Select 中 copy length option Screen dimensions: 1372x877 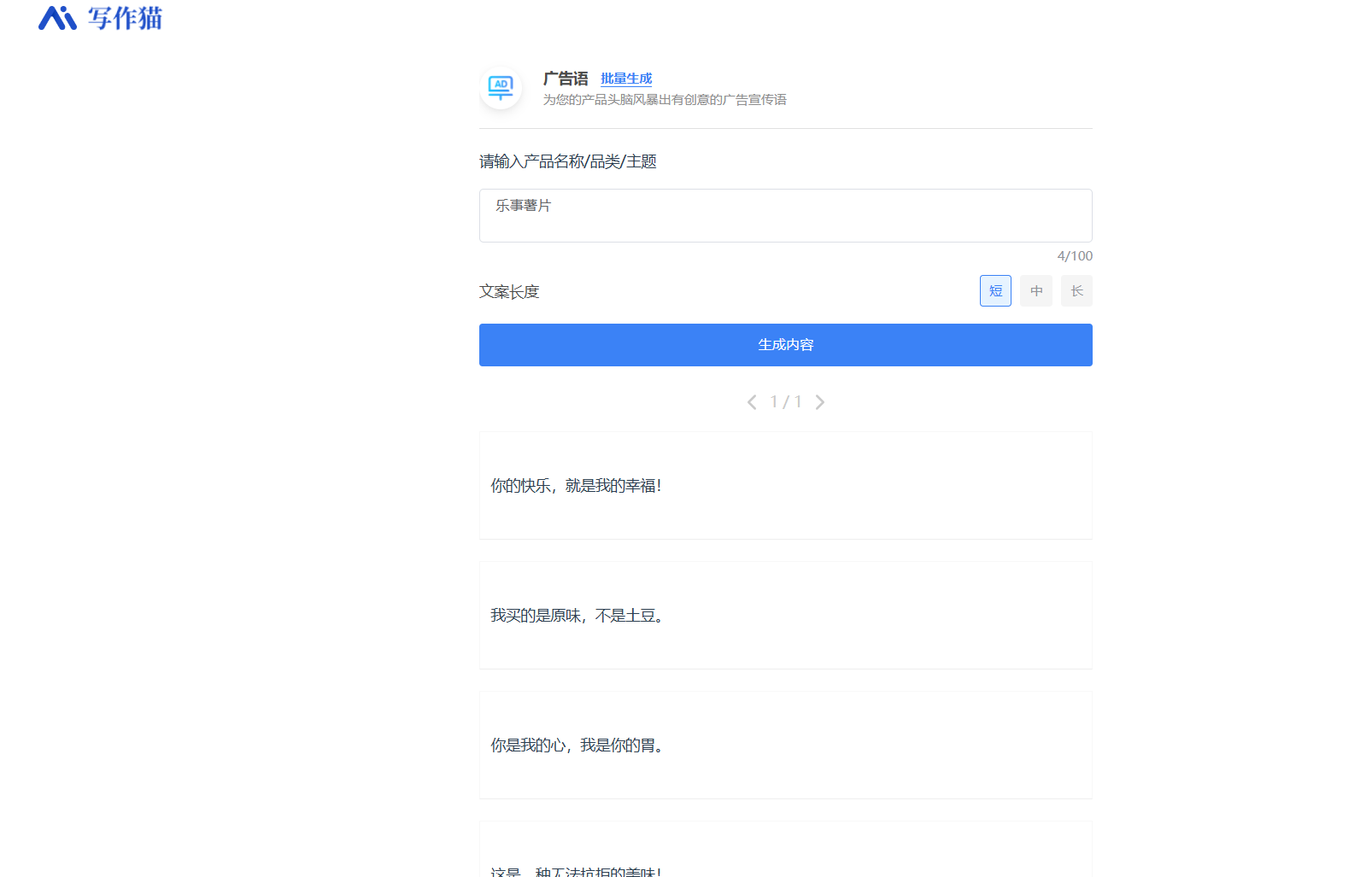point(1036,291)
